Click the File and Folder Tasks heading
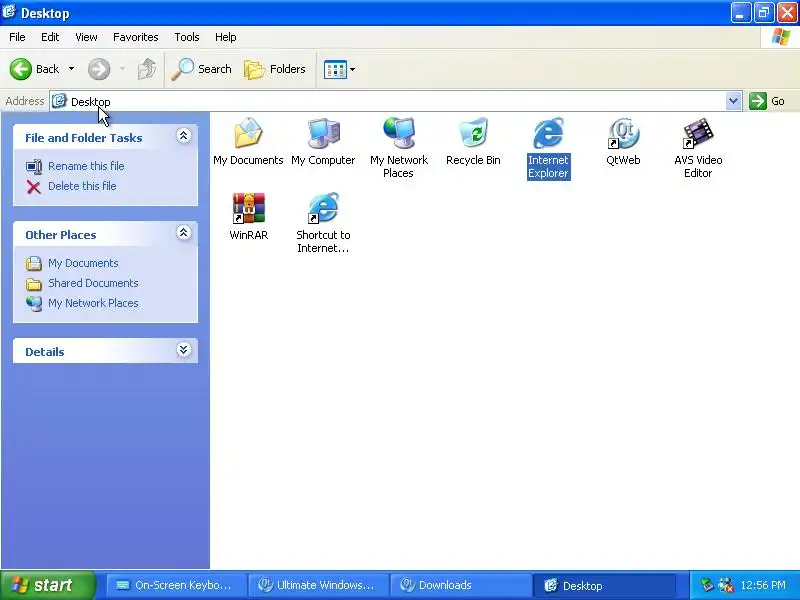Viewport: 800px width, 600px height. pyautogui.click(x=84, y=138)
